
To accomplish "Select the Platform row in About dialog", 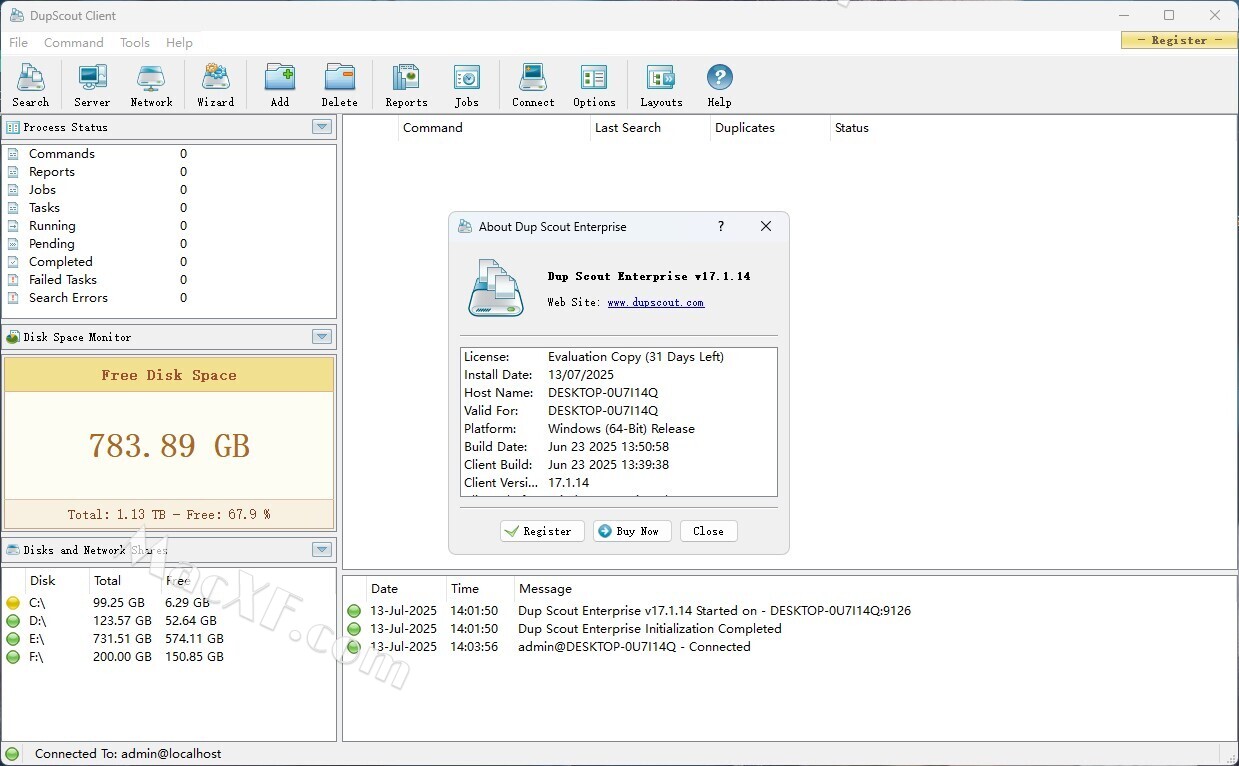I will pyautogui.click(x=619, y=429).
